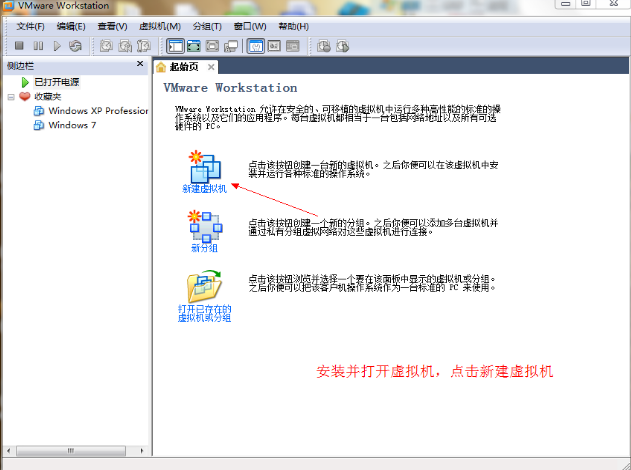Click the Console view toolbar icon
The height and width of the screenshot is (470, 631).
293,46
